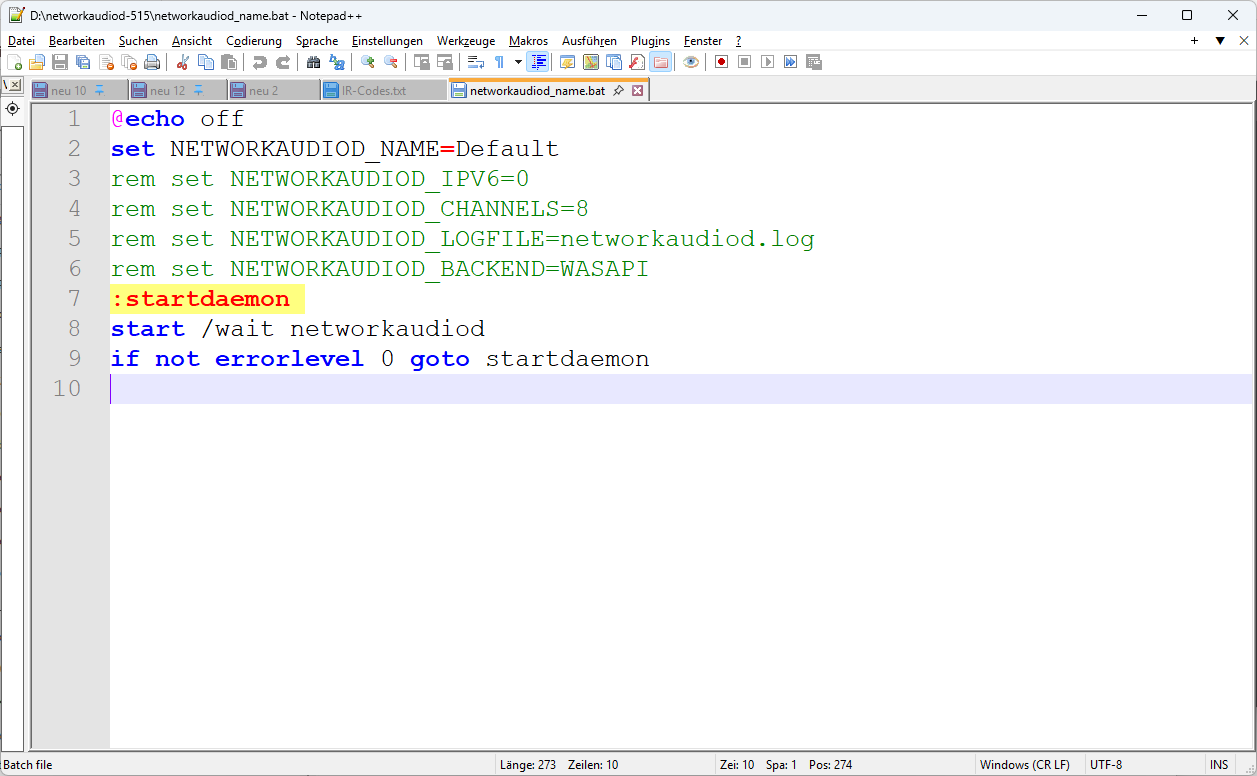Click the Cut scissors icon
The image size is (1257, 776).
(x=182, y=62)
